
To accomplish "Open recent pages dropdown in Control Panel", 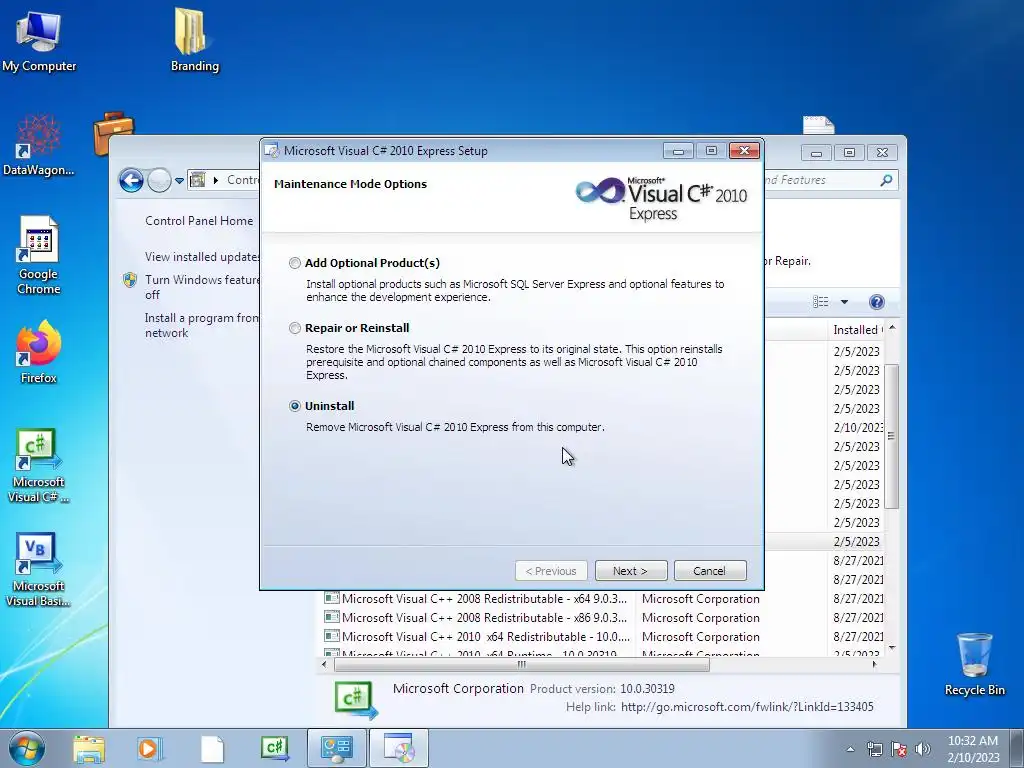I will click(179, 180).
